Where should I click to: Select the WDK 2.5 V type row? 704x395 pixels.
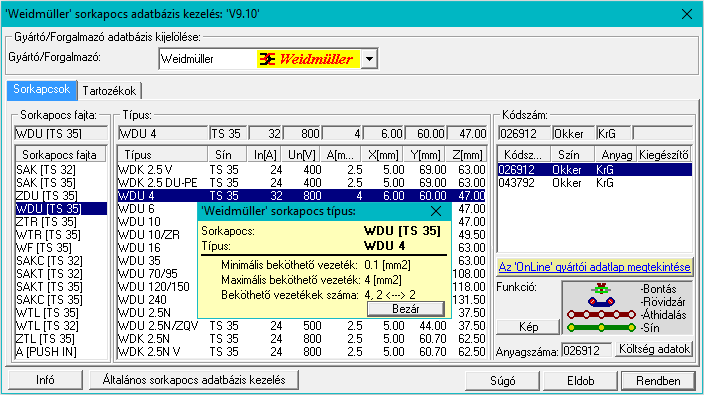click(x=302, y=170)
